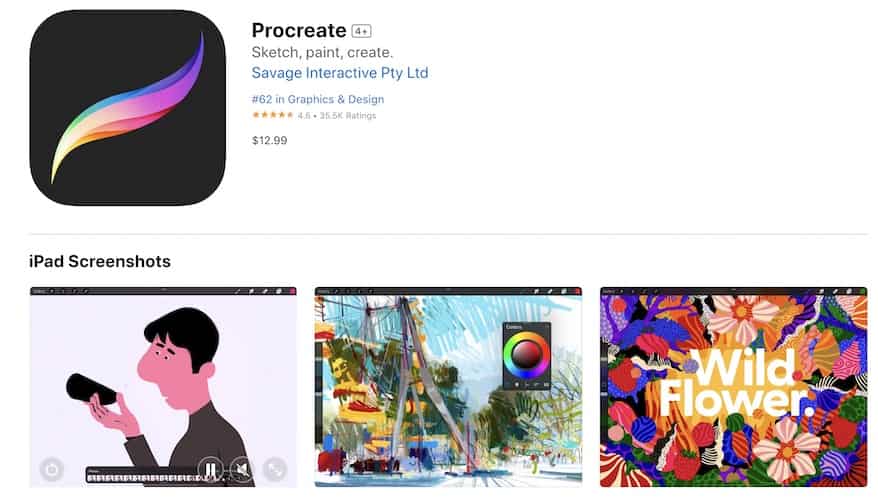Open the video preview full screen with the expand icon
Viewport: 878px width, 500px height.
pyautogui.click(x=274, y=469)
